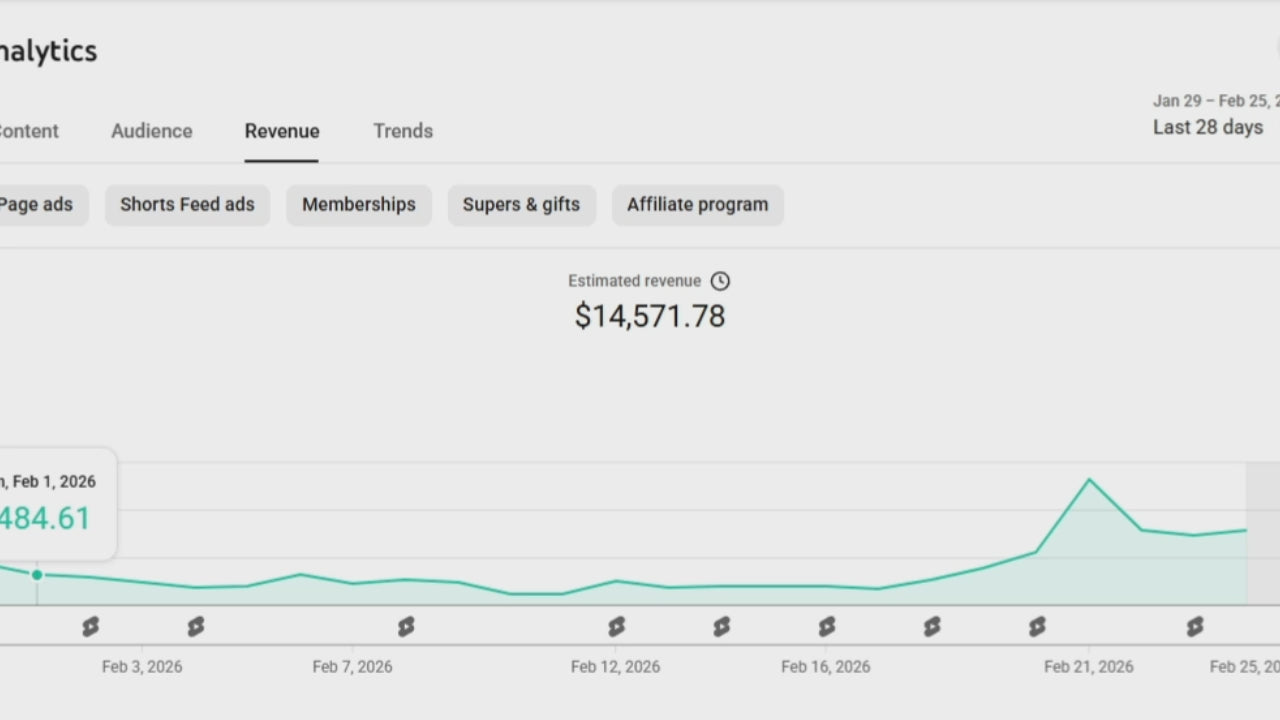The width and height of the screenshot is (1280, 720).
Task: Choose the Supers & gifts chip
Action: point(521,205)
